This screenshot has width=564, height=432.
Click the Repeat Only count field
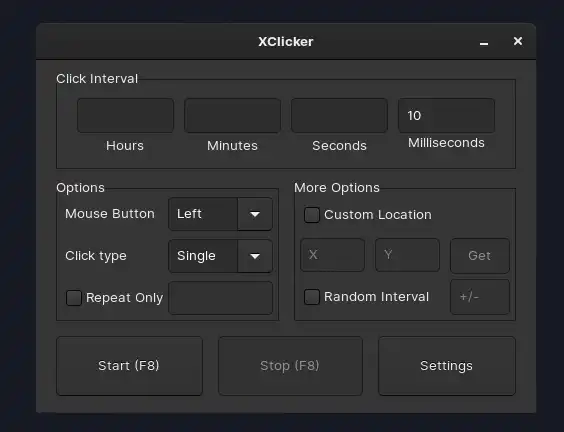(x=220, y=298)
